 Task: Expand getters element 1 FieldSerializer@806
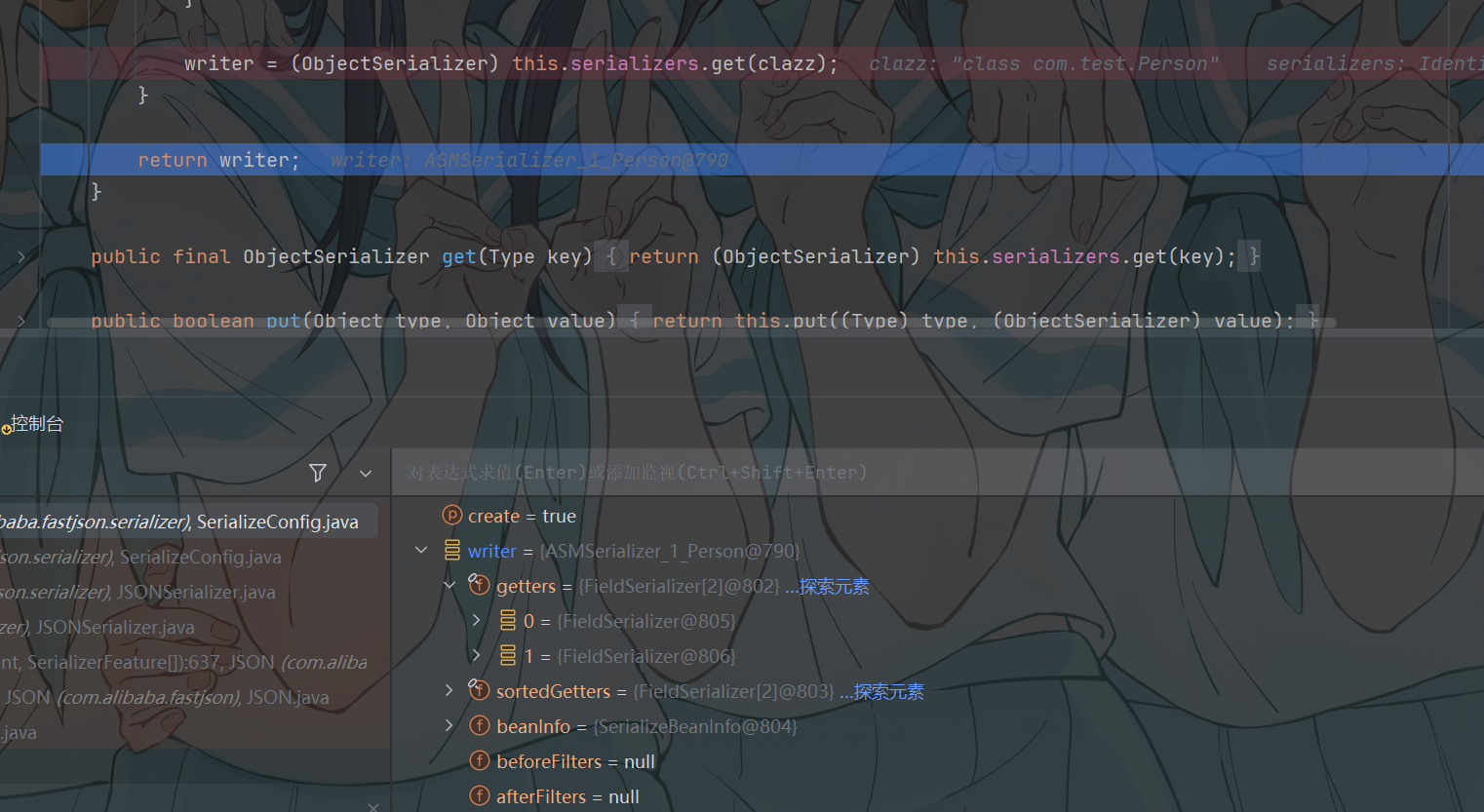(477, 656)
